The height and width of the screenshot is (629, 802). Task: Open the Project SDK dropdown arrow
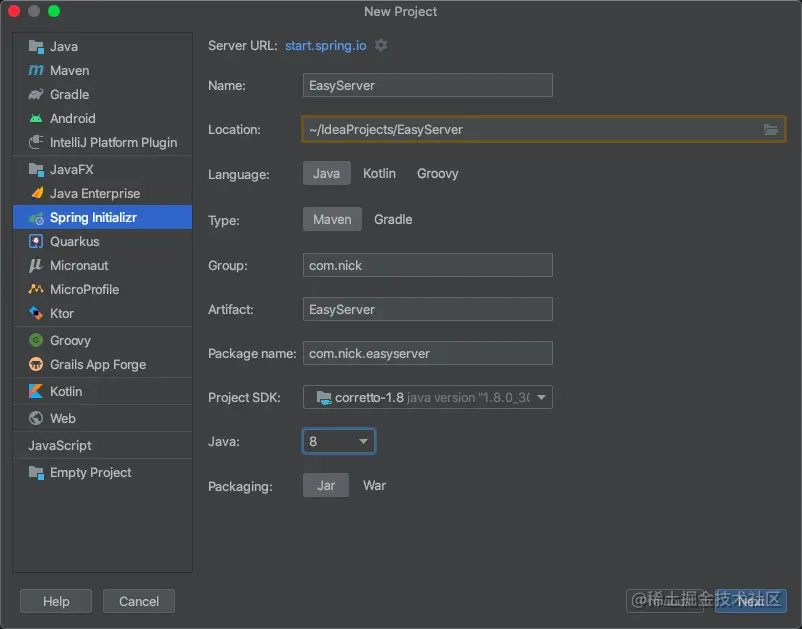[541, 397]
